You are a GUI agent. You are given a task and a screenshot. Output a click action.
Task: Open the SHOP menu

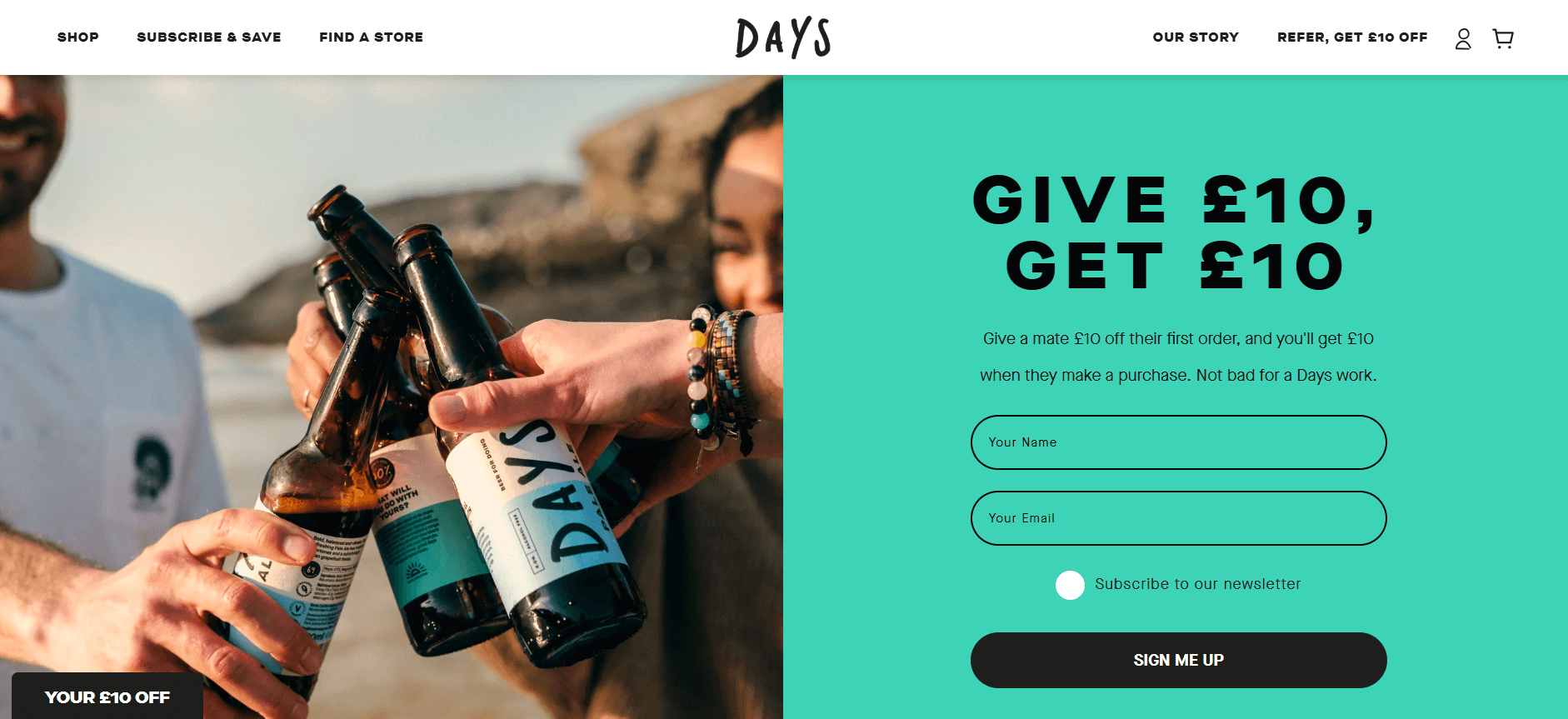(78, 37)
